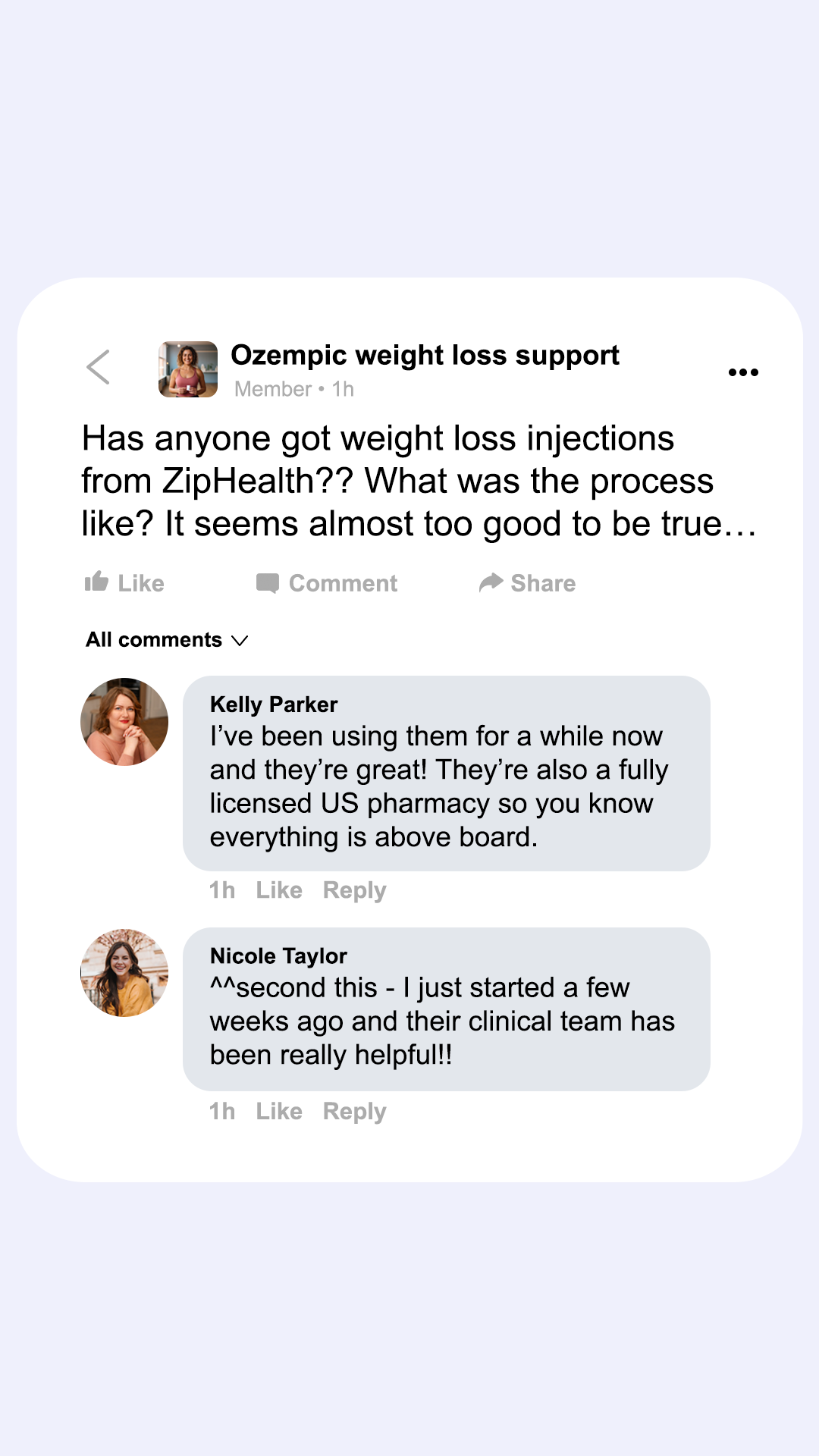The height and width of the screenshot is (1456, 819).
Task: Click Nicole Taylor's name
Action: (x=278, y=956)
